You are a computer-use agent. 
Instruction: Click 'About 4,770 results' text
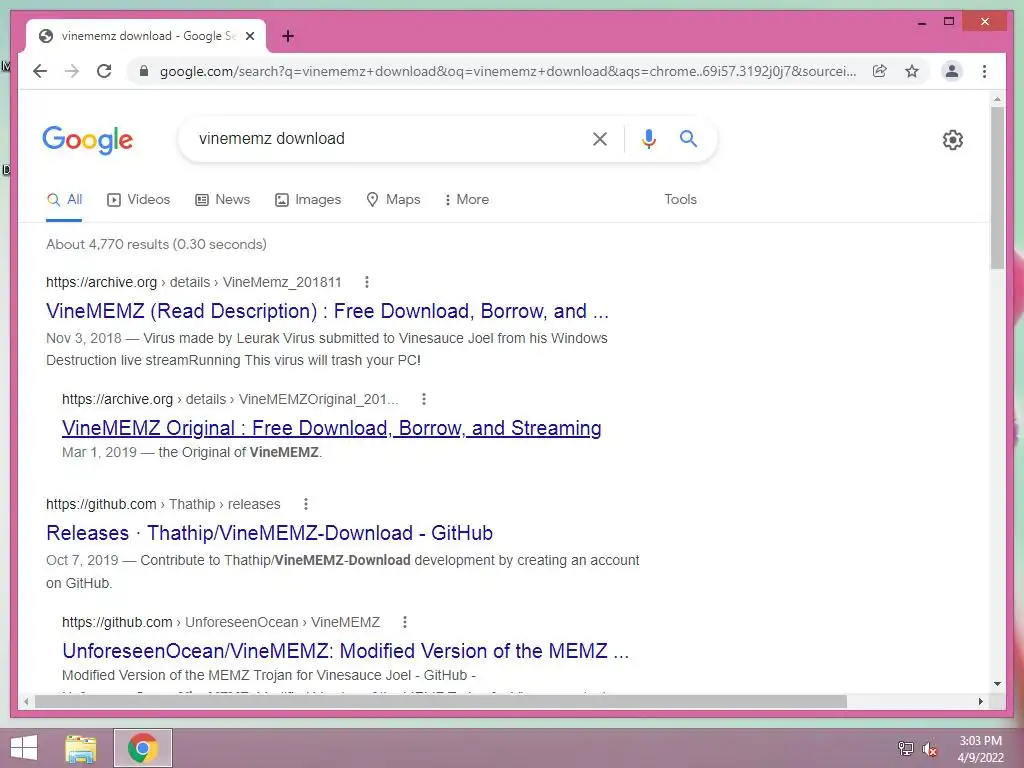[x=156, y=244]
